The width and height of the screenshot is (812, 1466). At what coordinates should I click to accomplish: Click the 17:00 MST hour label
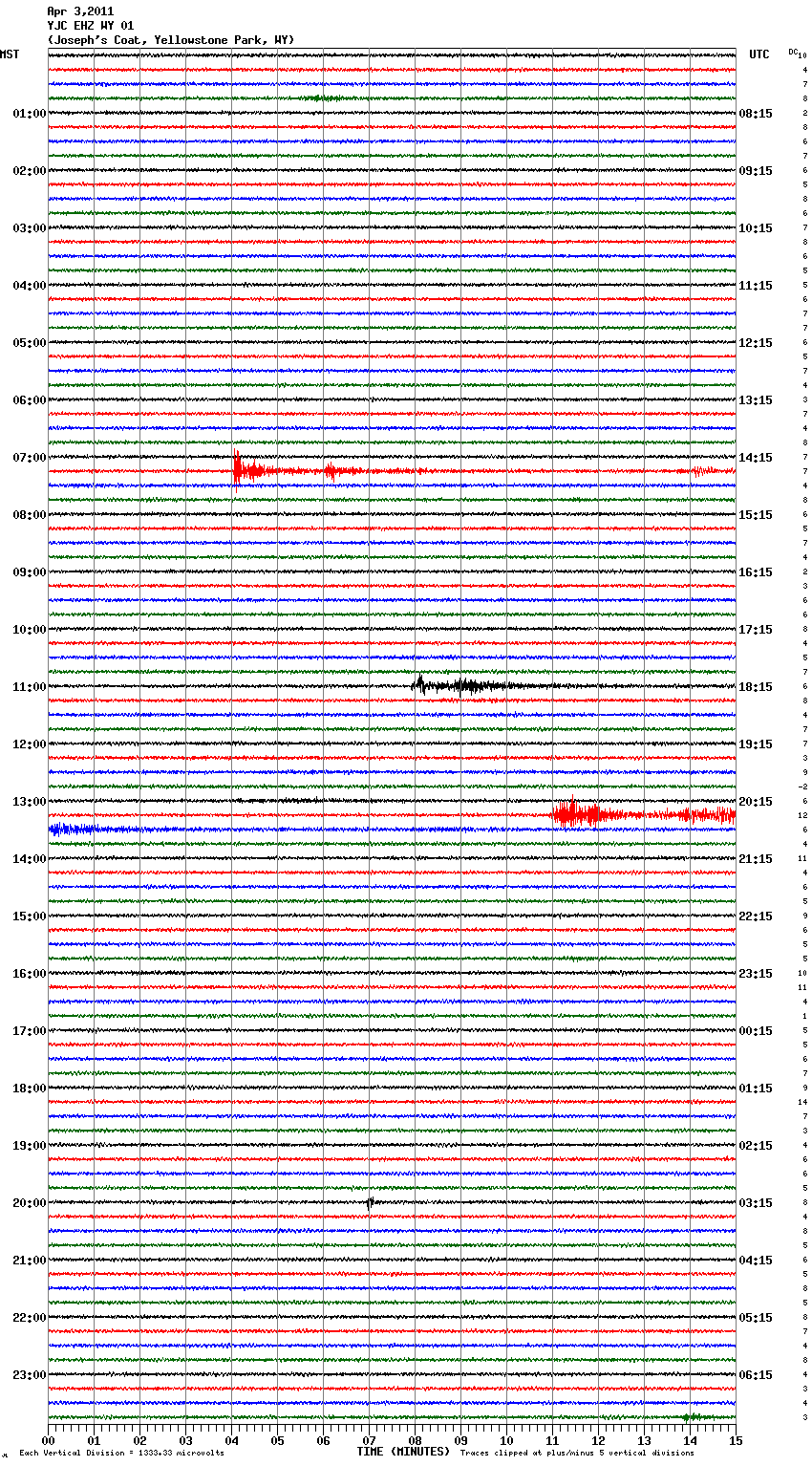coord(29,1031)
